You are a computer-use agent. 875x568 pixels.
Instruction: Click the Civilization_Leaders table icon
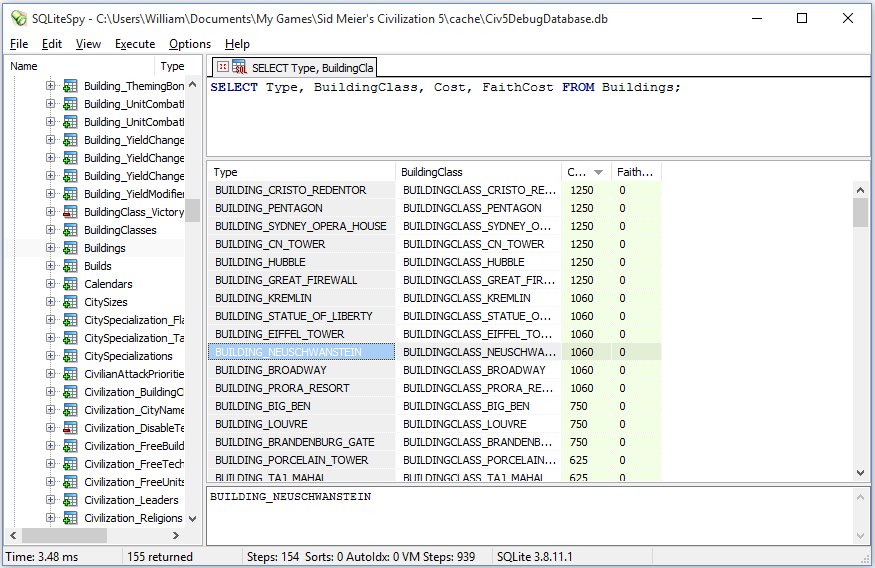(70, 500)
